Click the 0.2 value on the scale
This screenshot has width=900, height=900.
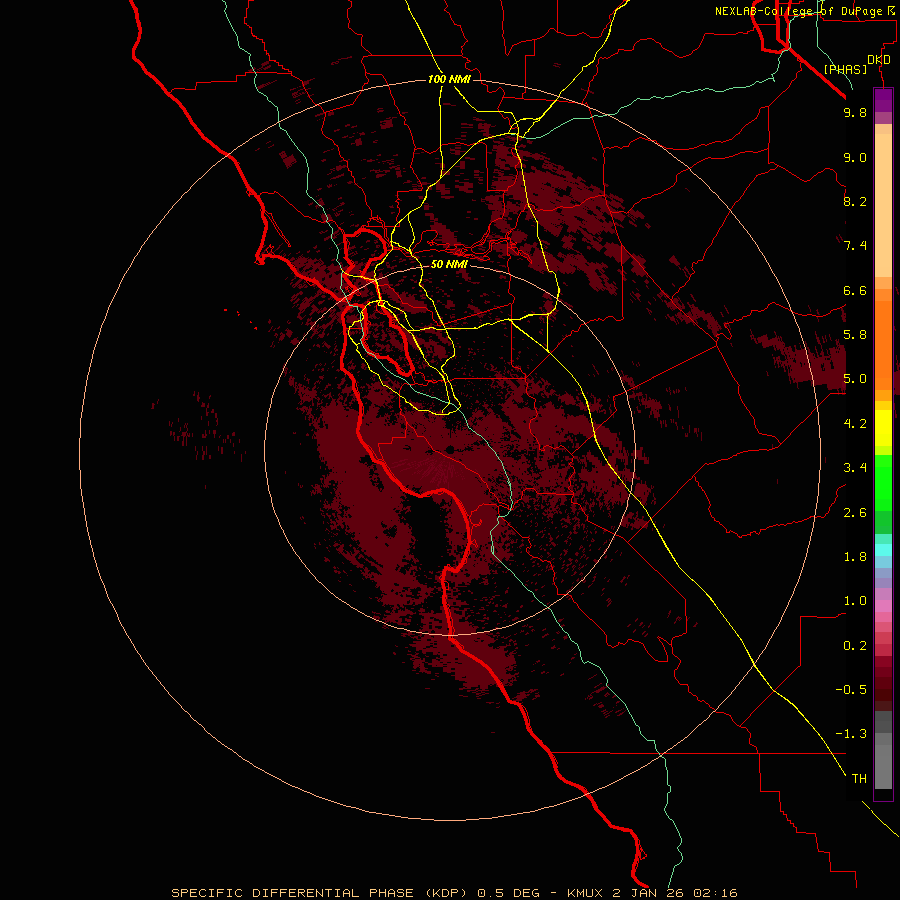[x=855, y=646]
